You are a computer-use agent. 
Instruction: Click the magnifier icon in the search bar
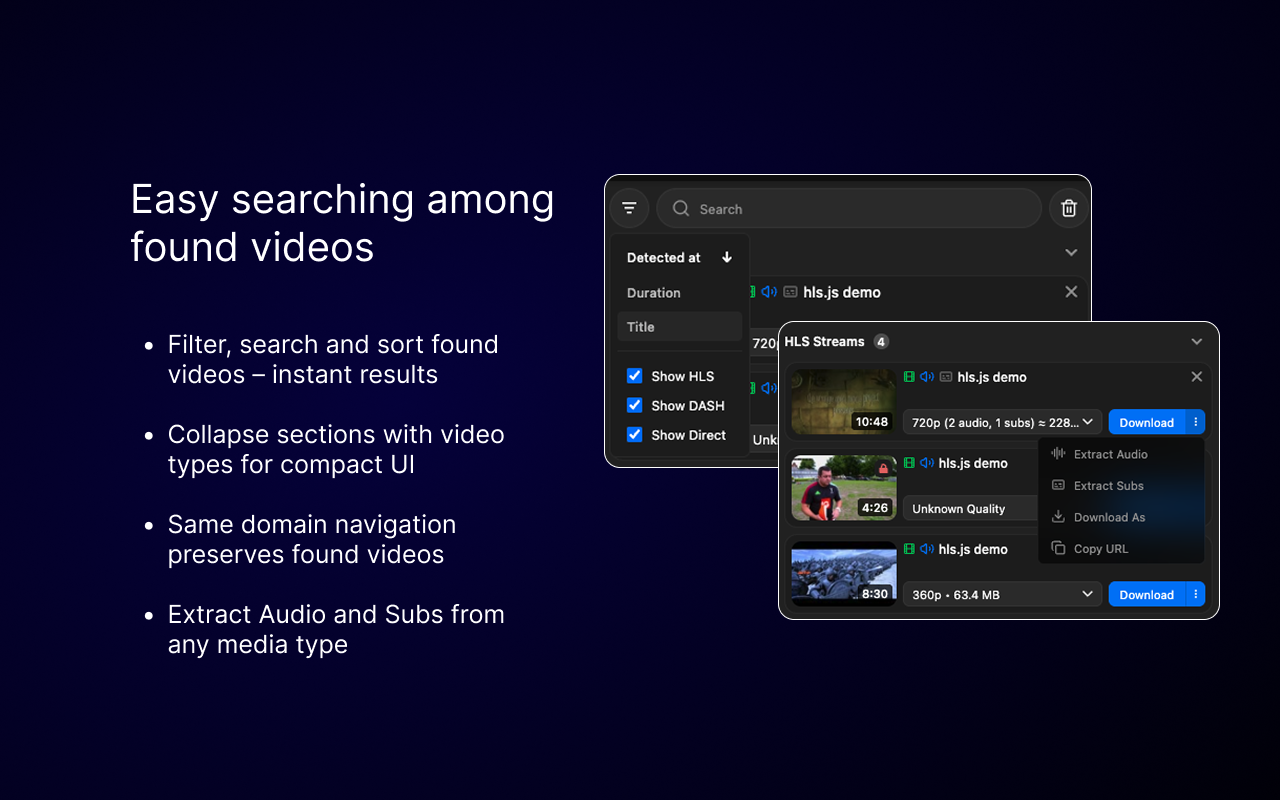pos(681,209)
